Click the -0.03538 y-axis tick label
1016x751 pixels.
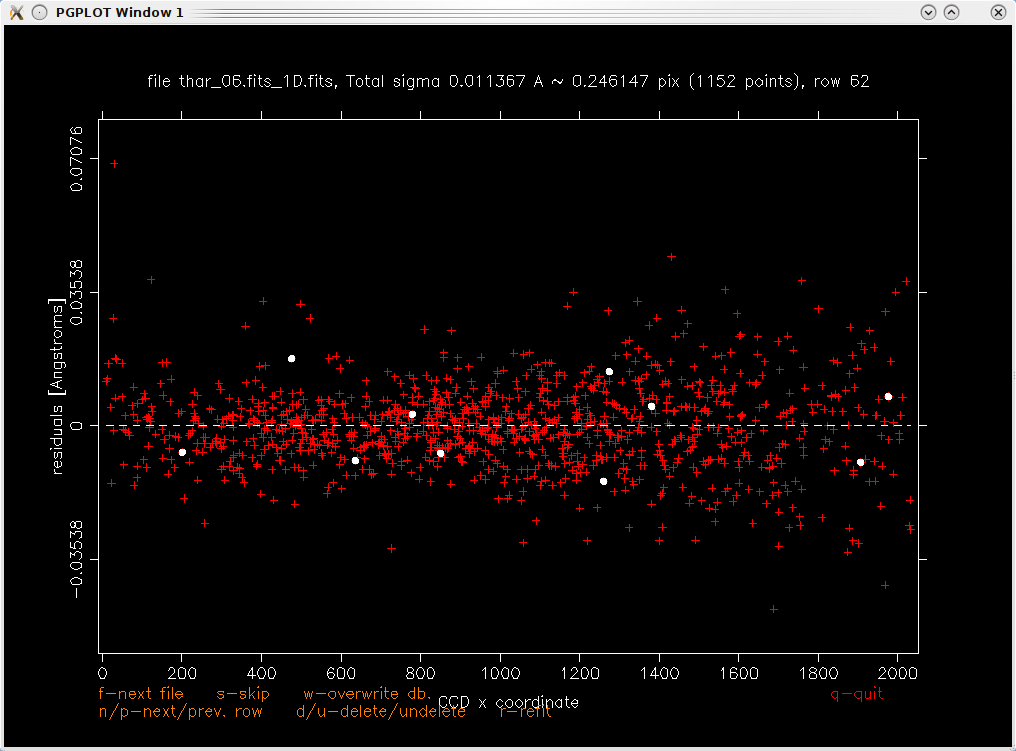(76, 559)
